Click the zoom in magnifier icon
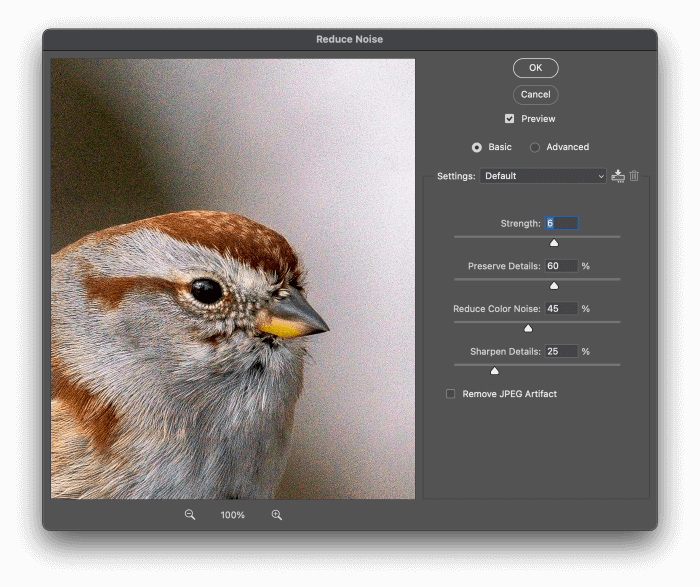 277,515
